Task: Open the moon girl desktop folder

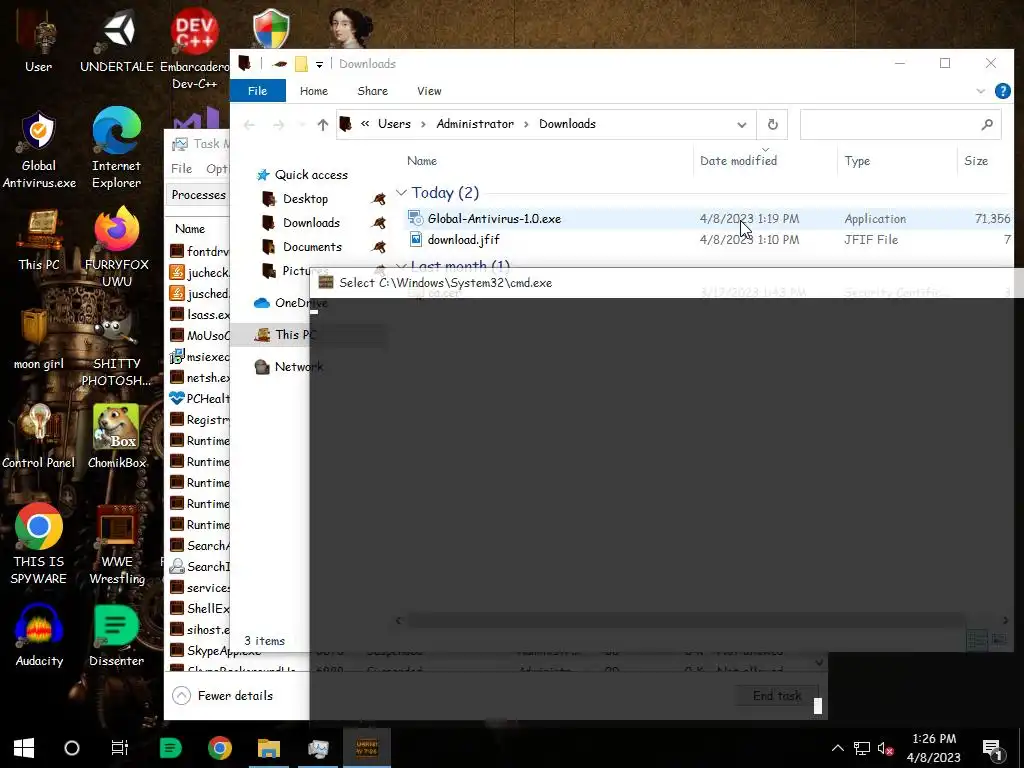Action: (39, 340)
